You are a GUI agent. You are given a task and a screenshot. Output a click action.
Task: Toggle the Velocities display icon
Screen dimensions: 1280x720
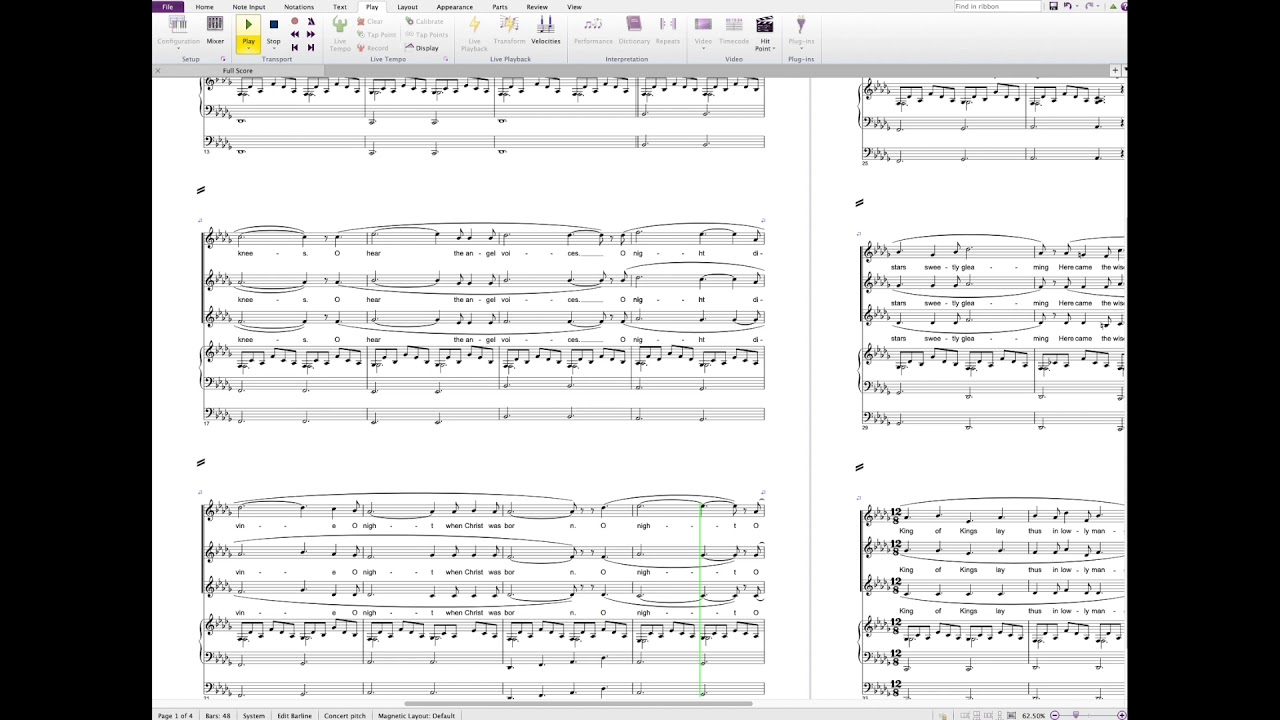tap(546, 24)
